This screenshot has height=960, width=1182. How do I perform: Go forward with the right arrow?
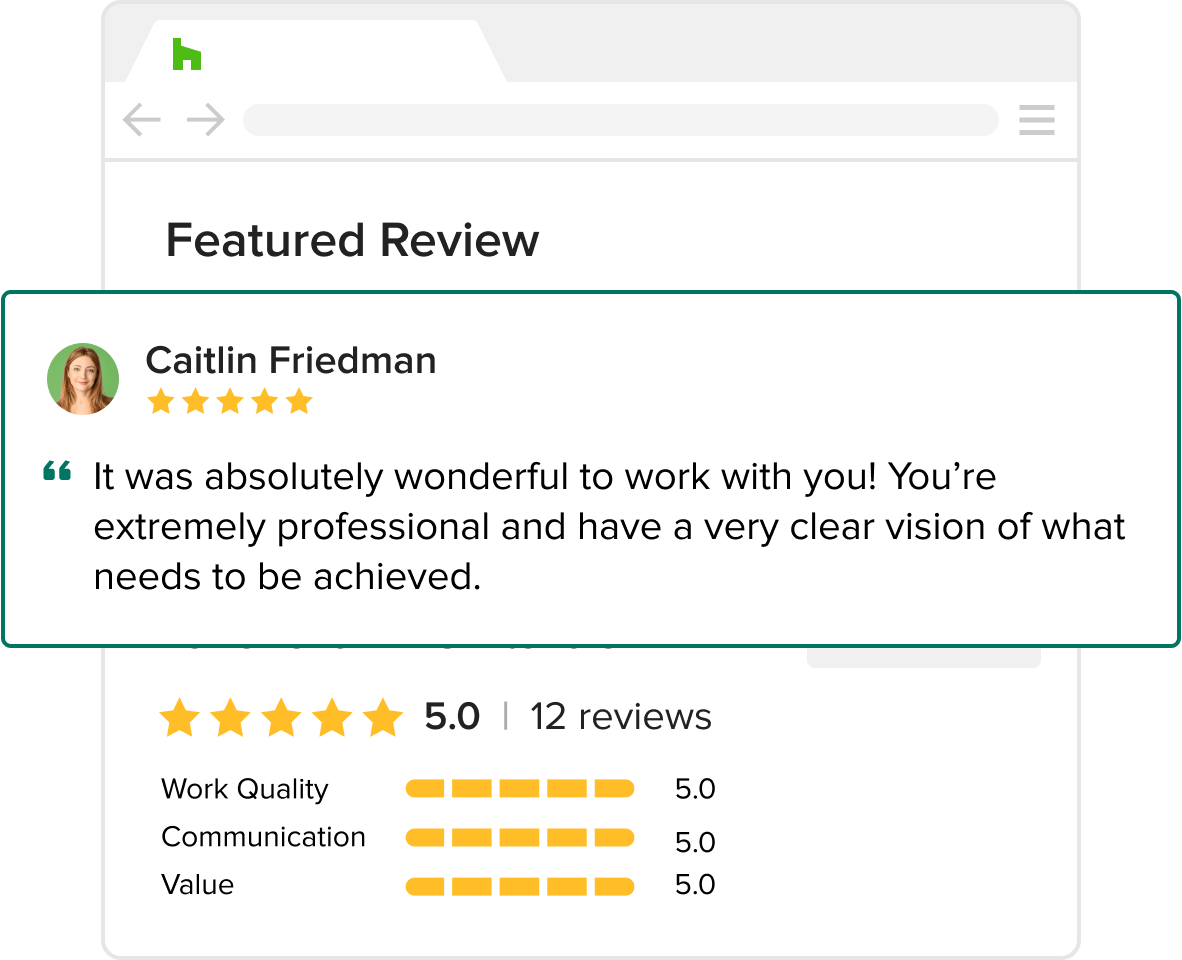(206, 120)
